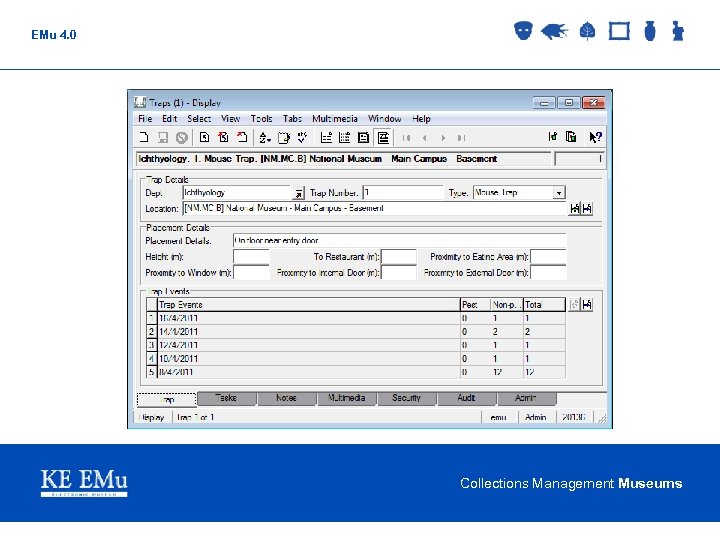This screenshot has height=540, width=720.
Task: Click Proximity to Internal Door input field
Action: click(399, 273)
